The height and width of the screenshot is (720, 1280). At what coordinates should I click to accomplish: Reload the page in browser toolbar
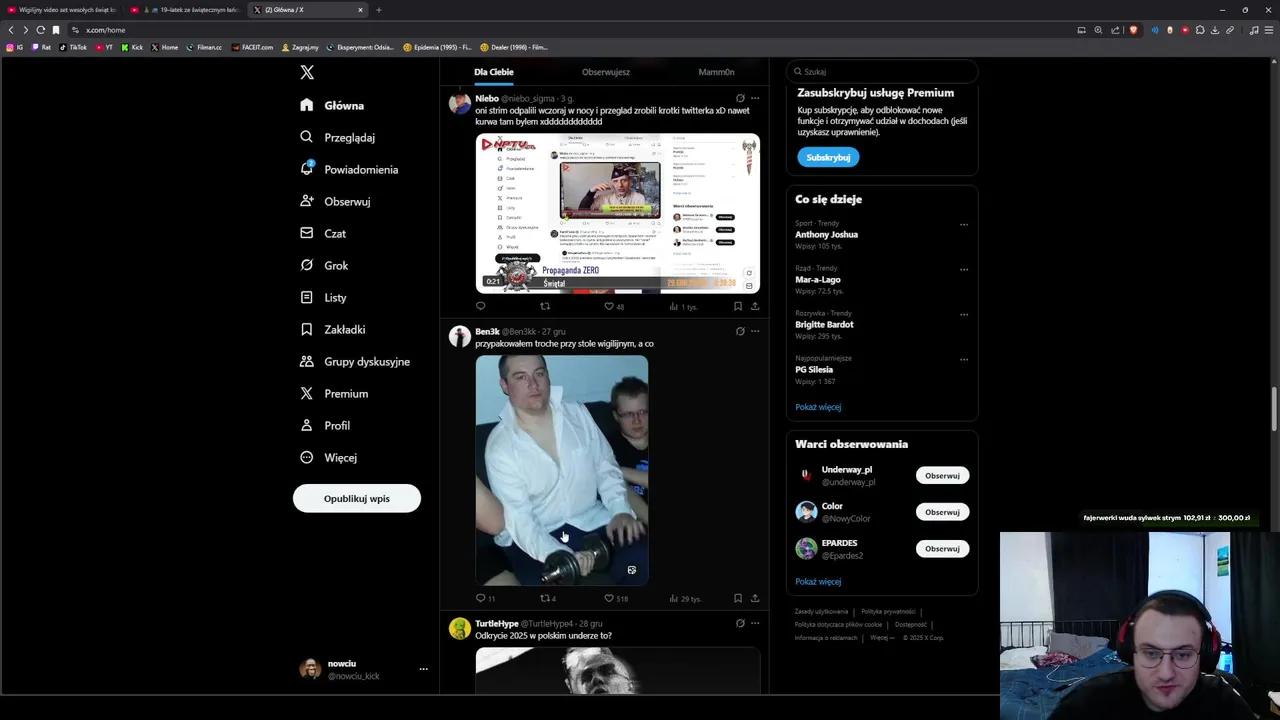tap(40, 30)
